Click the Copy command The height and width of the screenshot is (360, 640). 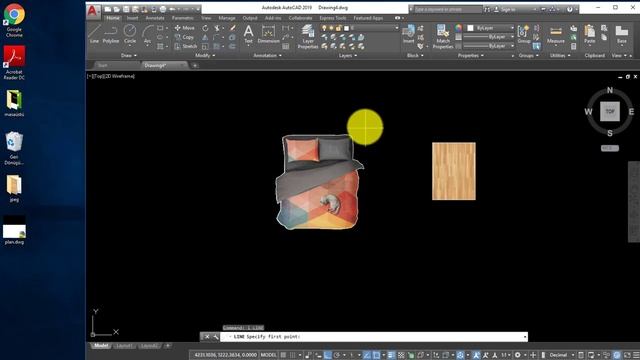pos(184,37)
